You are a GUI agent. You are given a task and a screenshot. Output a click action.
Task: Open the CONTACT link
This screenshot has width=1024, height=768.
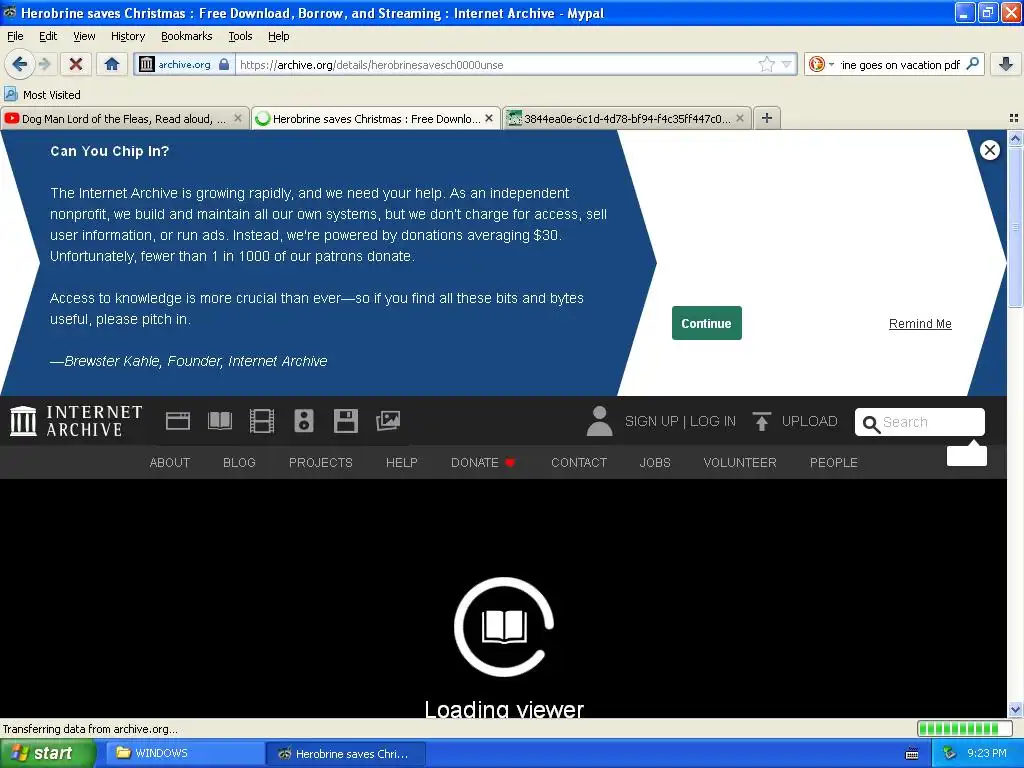pyautogui.click(x=579, y=462)
